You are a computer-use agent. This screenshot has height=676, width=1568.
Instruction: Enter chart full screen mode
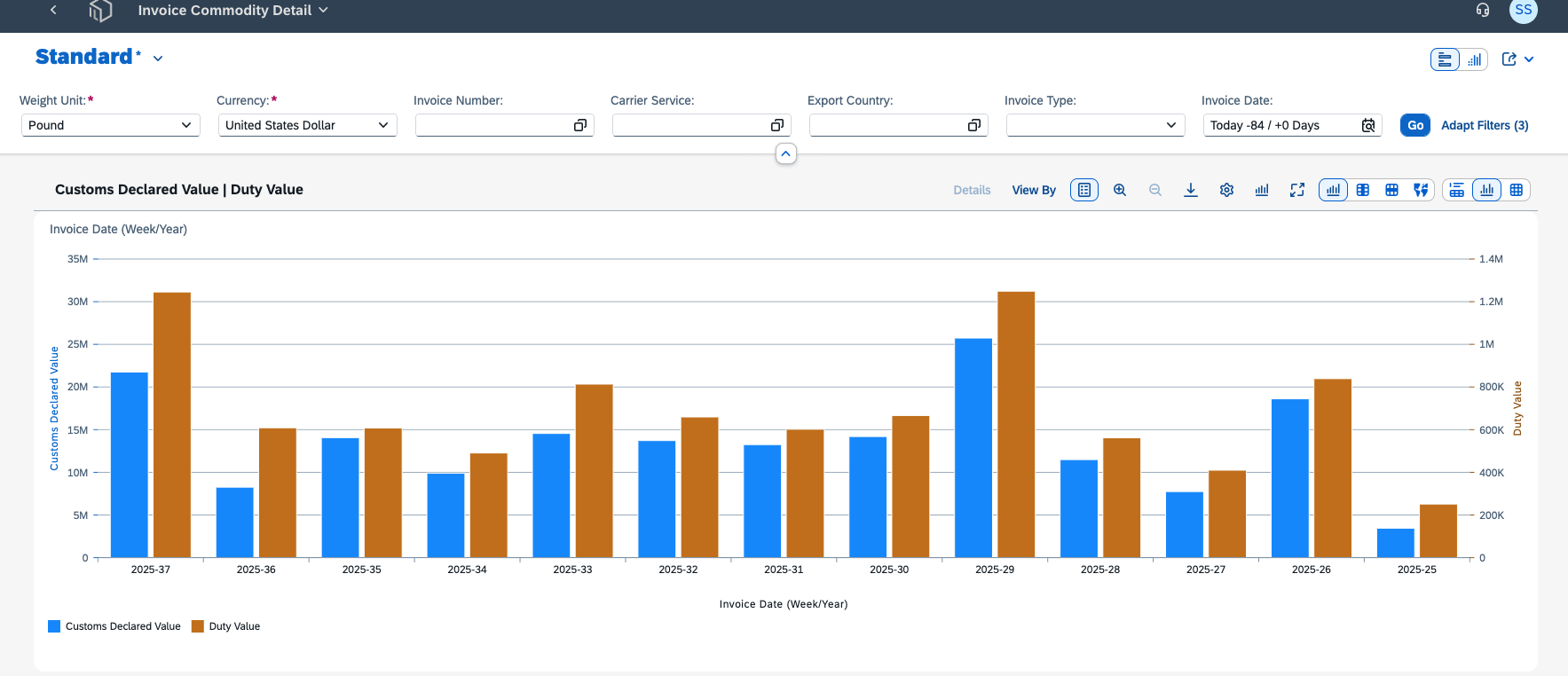(x=1297, y=190)
